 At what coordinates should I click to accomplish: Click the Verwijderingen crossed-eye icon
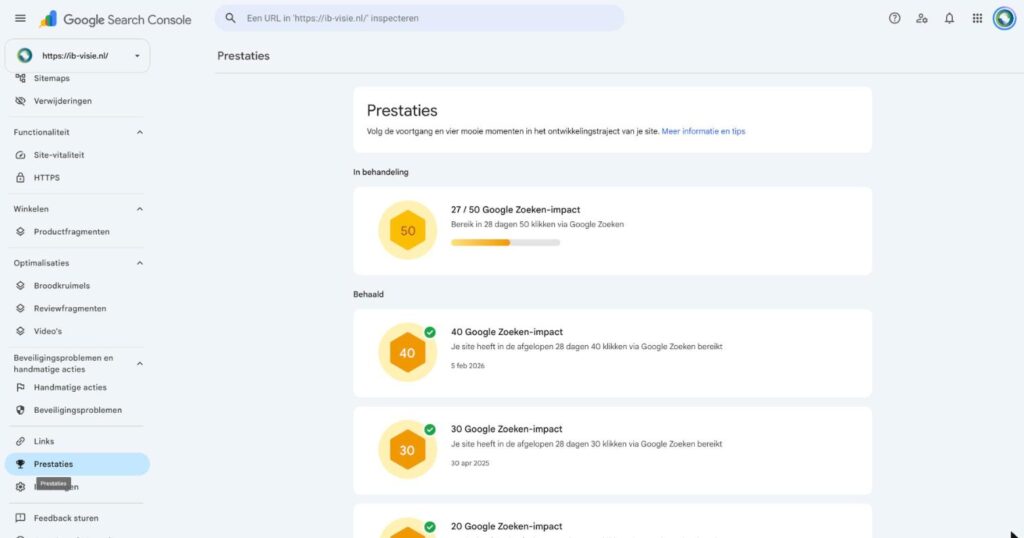pos(20,101)
